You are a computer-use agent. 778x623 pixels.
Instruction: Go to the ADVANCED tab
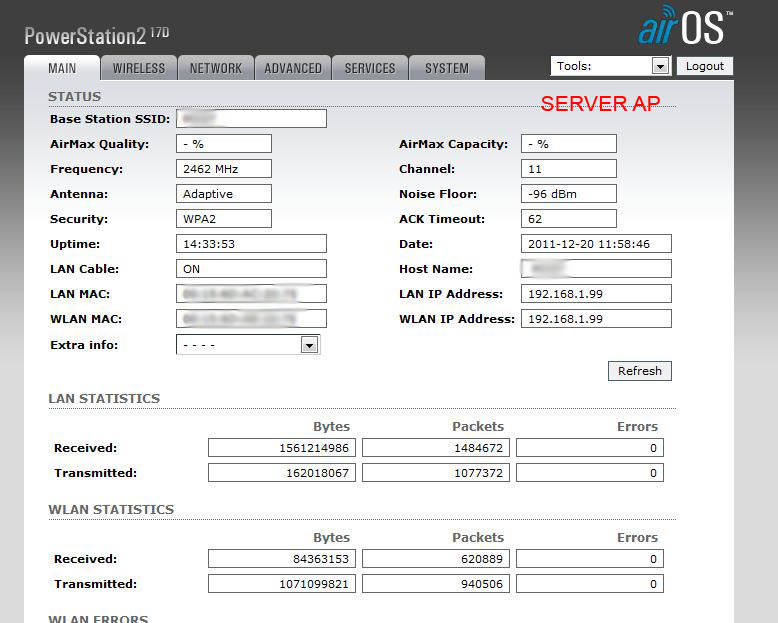[293, 68]
